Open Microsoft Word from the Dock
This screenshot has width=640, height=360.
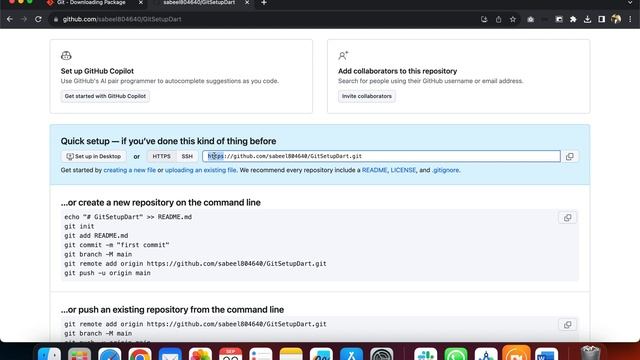547,354
